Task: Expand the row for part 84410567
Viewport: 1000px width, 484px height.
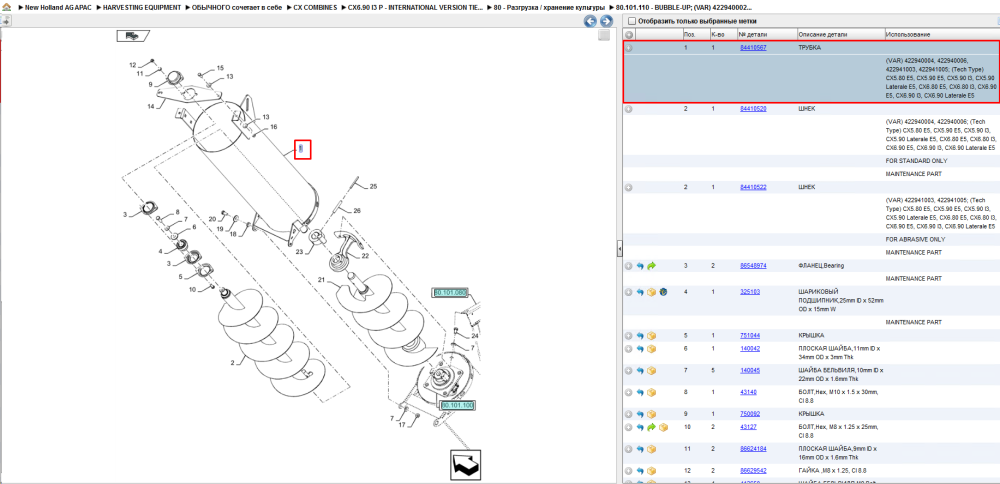Action: pyautogui.click(x=629, y=48)
